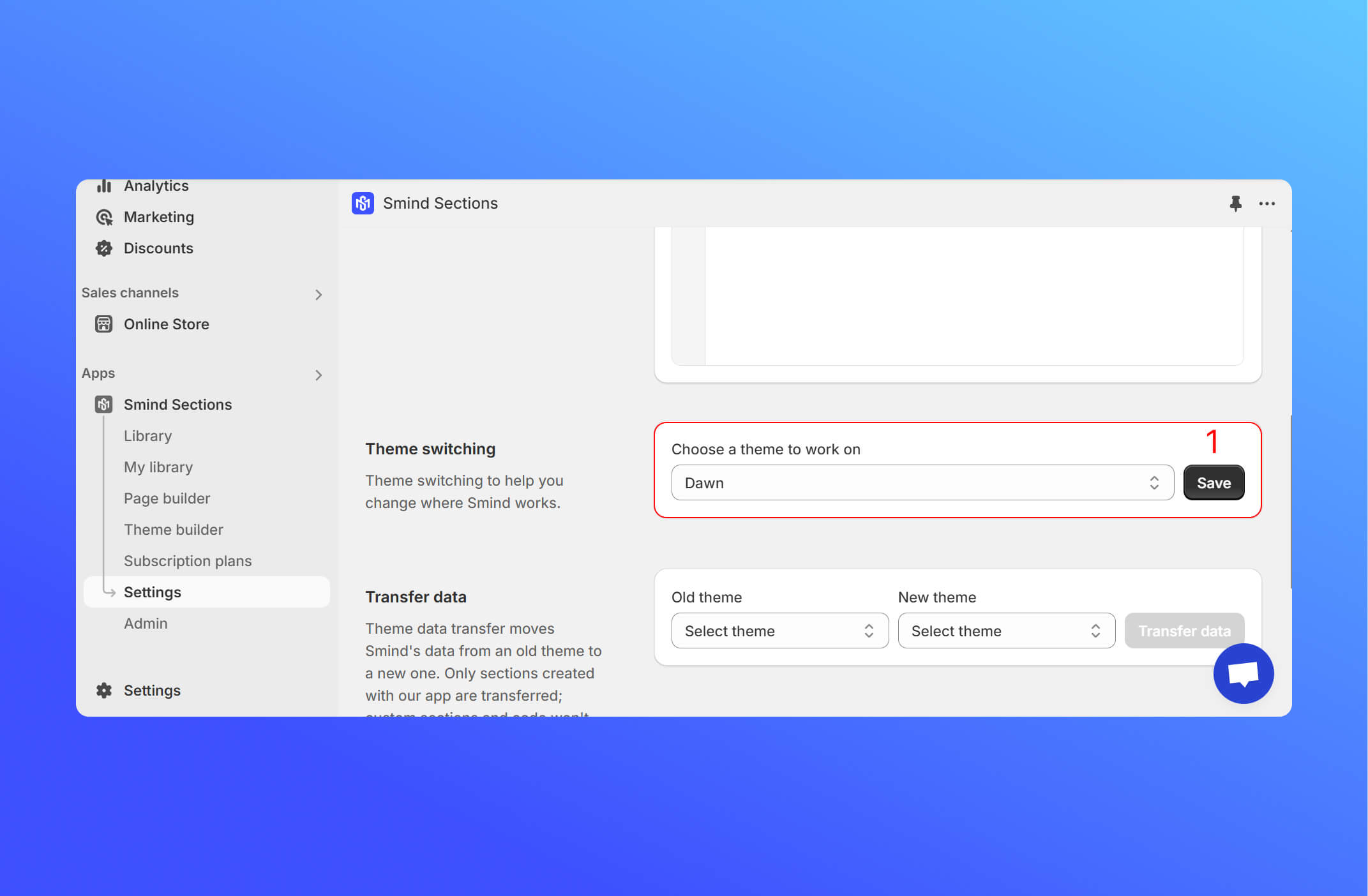Click the bottom Settings gear icon
Image resolution: width=1368 pixels, height=896 pixels.
104,691
